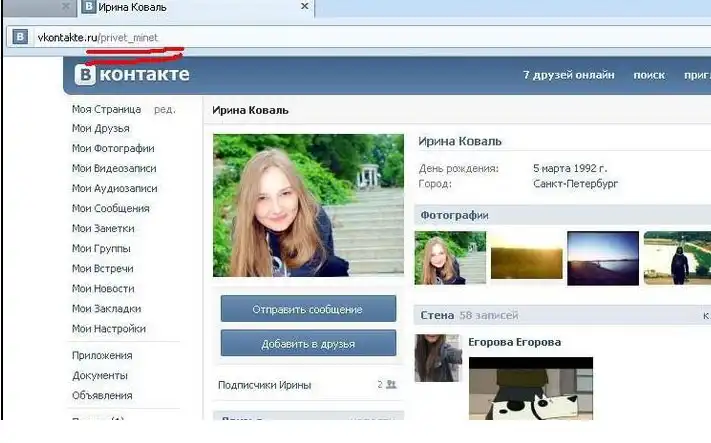Viewport: 711px width, 443px height.
Task: Open the large profile photo
Action: click(308, 205)
